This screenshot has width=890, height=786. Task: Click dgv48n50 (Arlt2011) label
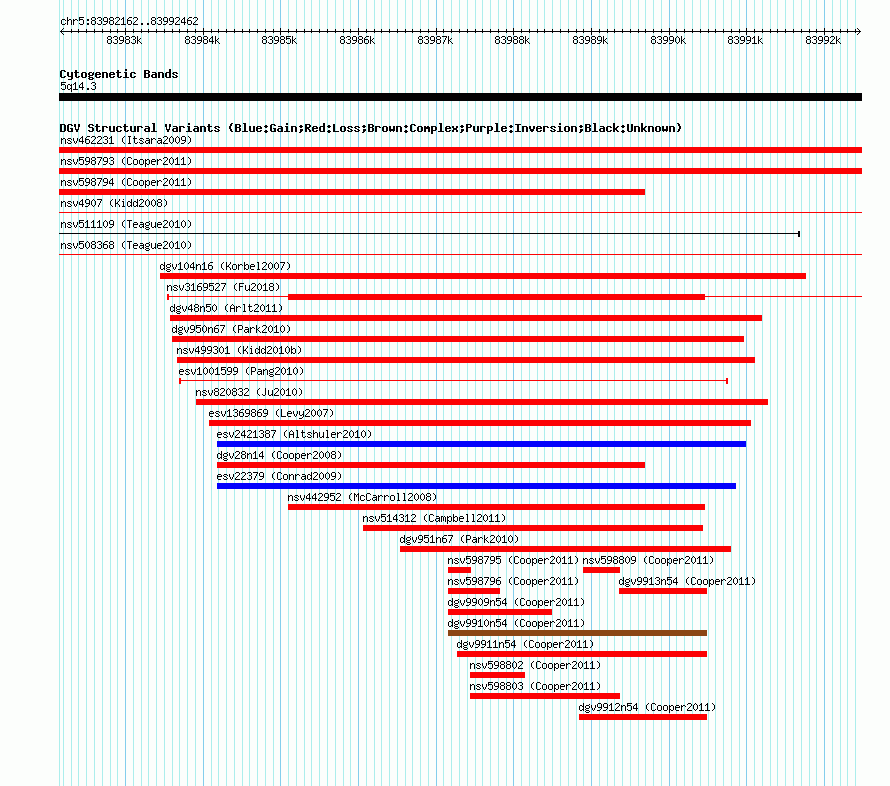click(226, 308)
